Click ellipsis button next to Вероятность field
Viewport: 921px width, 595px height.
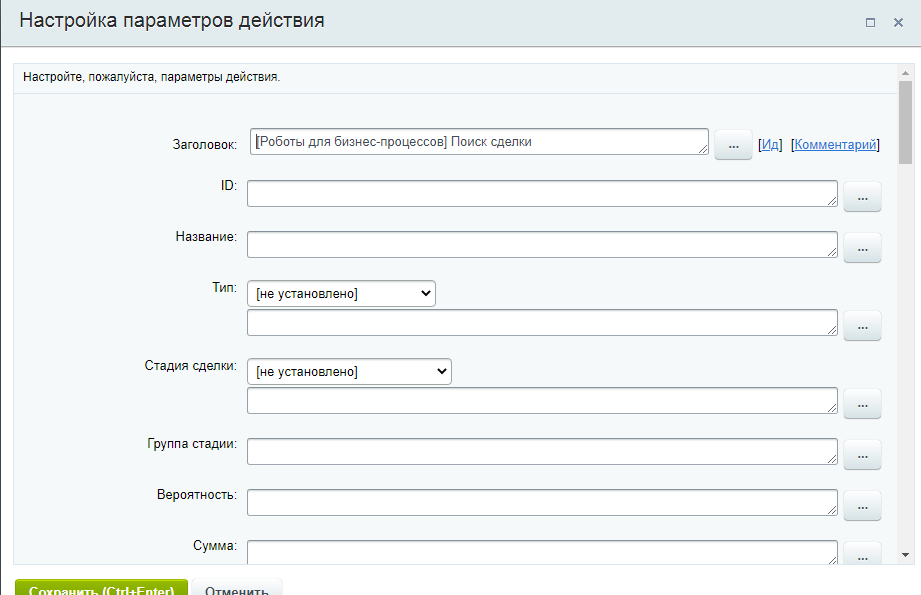coord(862,505)
